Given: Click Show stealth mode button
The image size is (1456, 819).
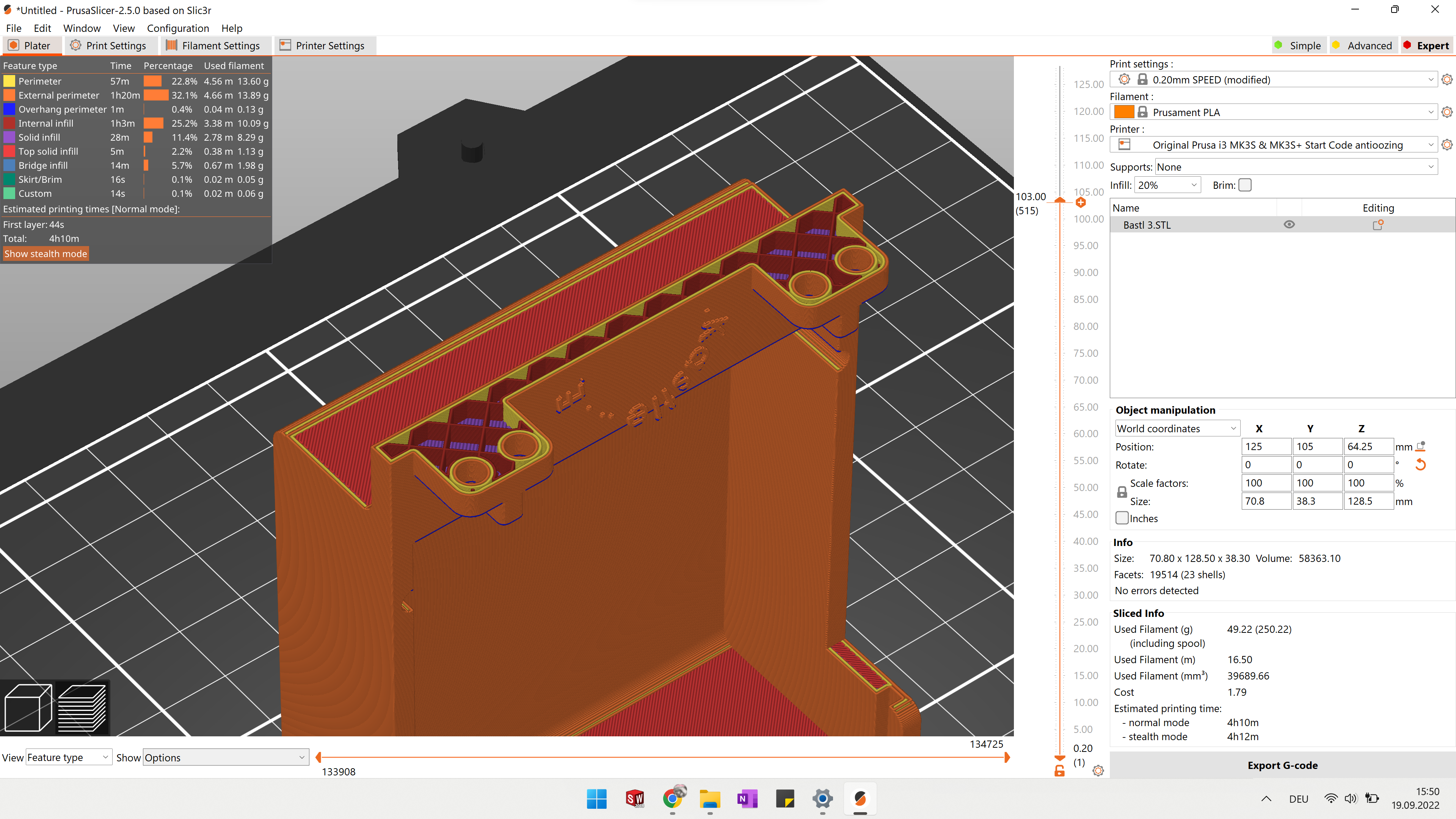Looking at the screenshot, I should click(x=46, y=254).
